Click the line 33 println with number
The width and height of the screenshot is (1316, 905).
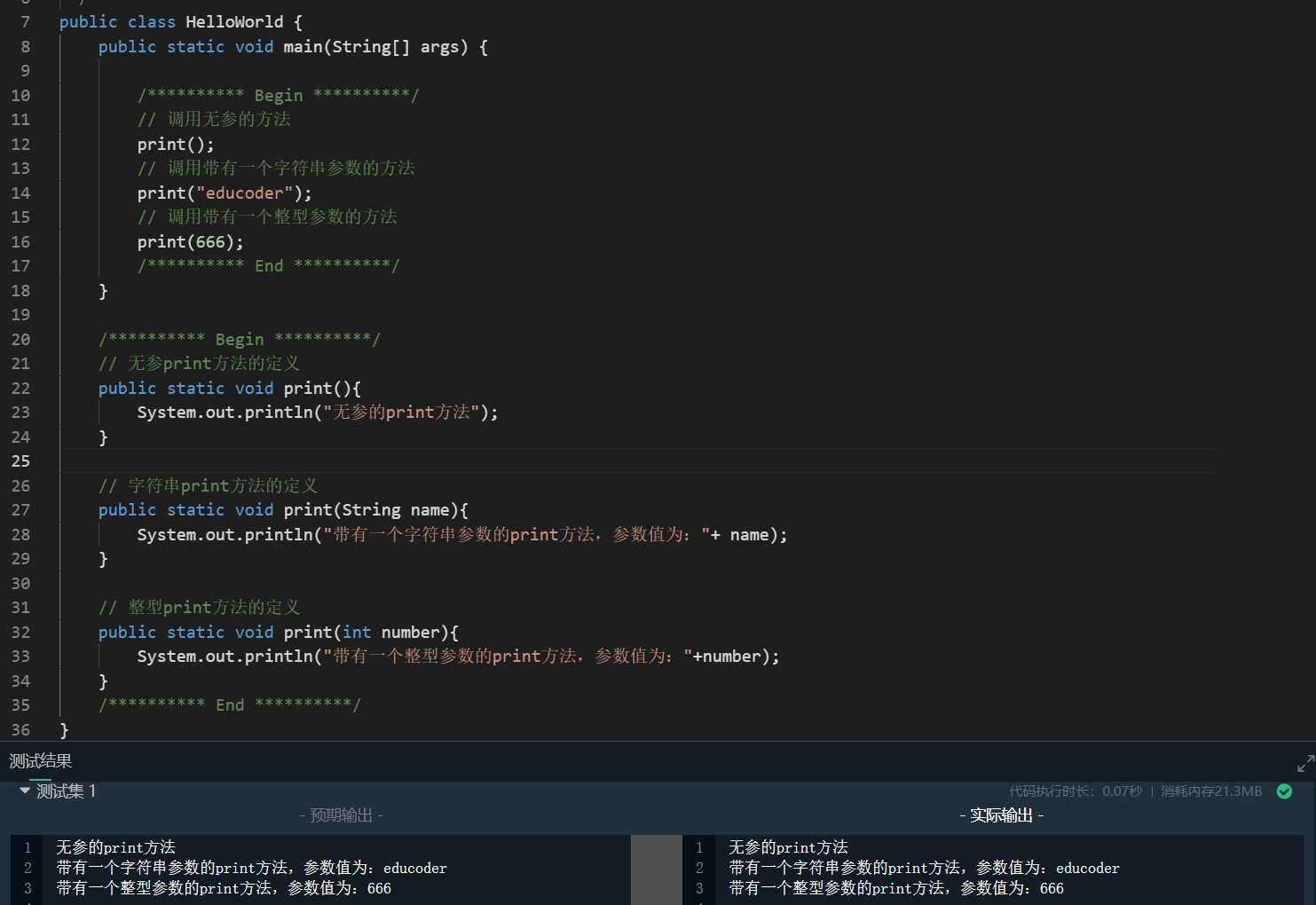(x=459, y=657)
